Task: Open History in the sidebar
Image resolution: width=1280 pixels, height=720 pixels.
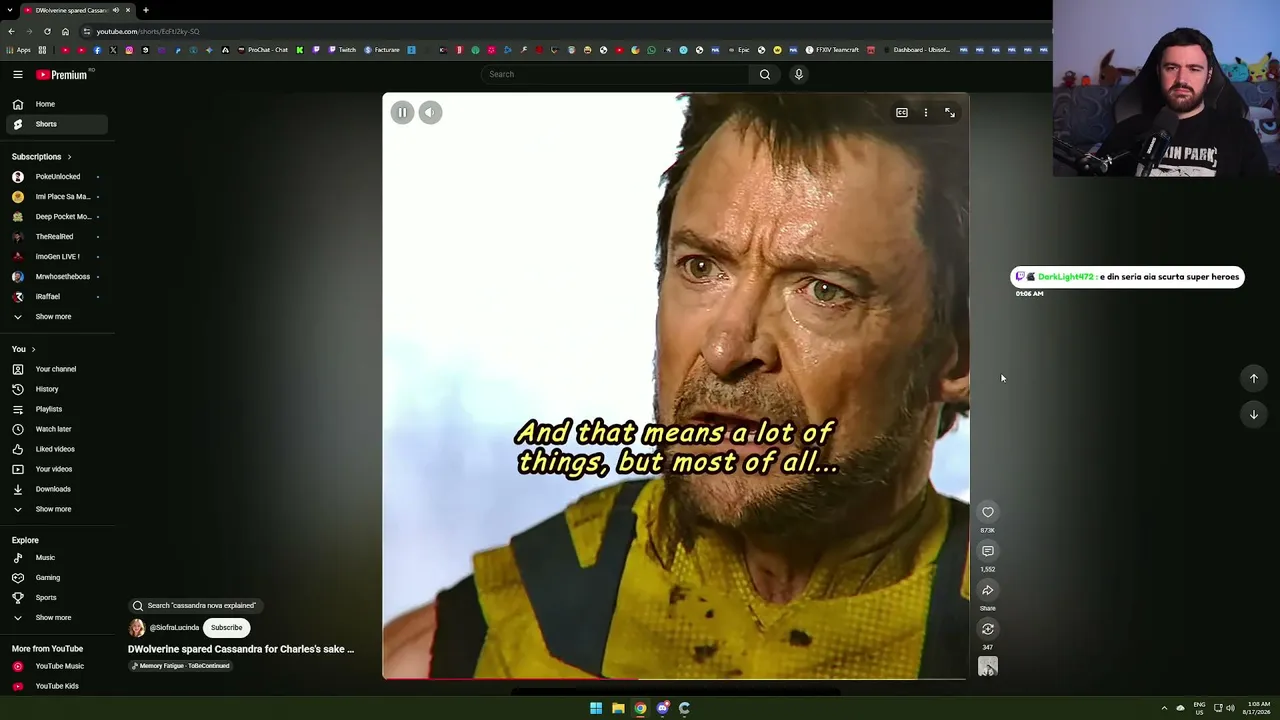Action: pos(56,389)
